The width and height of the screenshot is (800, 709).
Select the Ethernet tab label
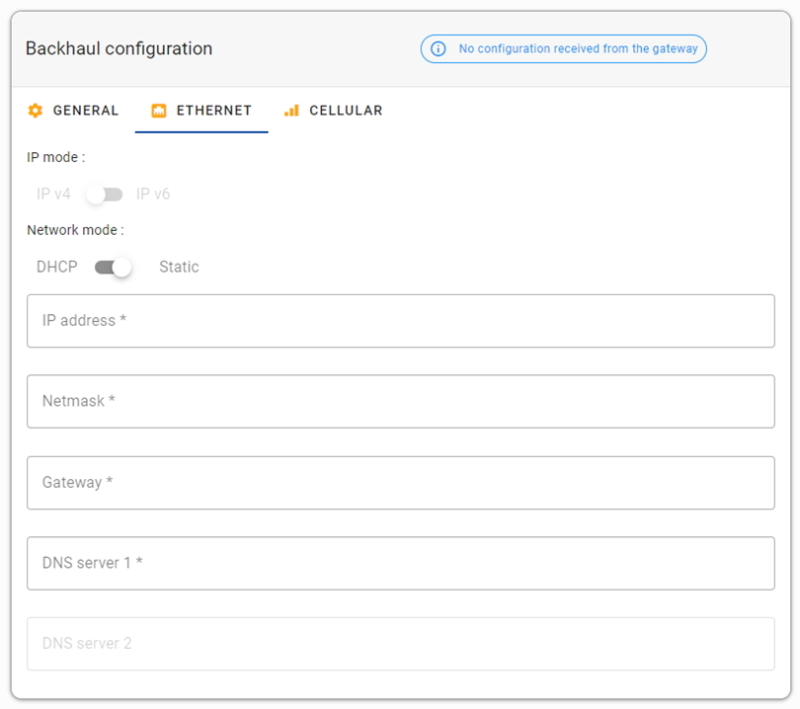coord(214,111)
